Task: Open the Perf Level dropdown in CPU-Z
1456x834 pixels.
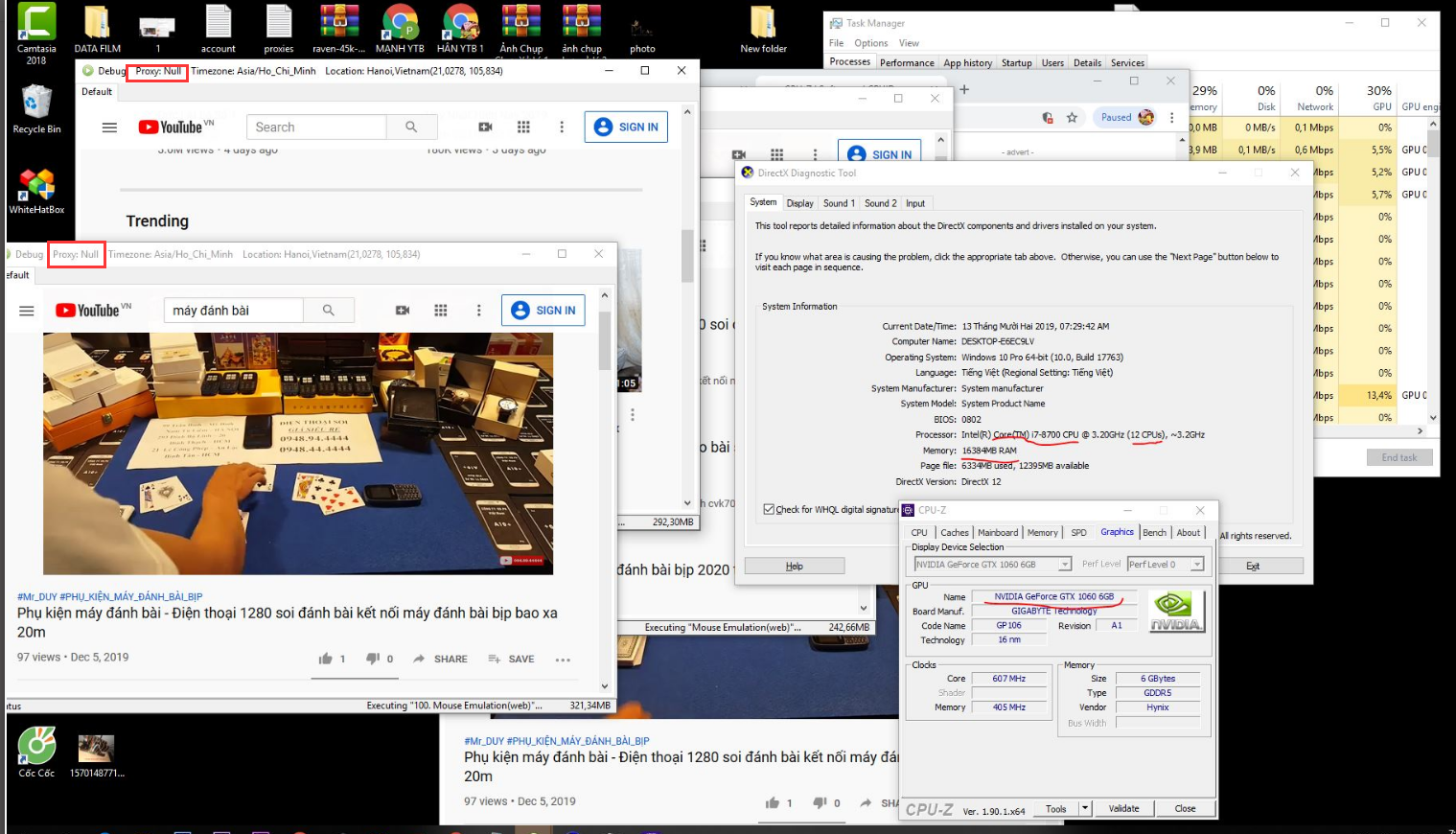Action: coord(1196,565)
